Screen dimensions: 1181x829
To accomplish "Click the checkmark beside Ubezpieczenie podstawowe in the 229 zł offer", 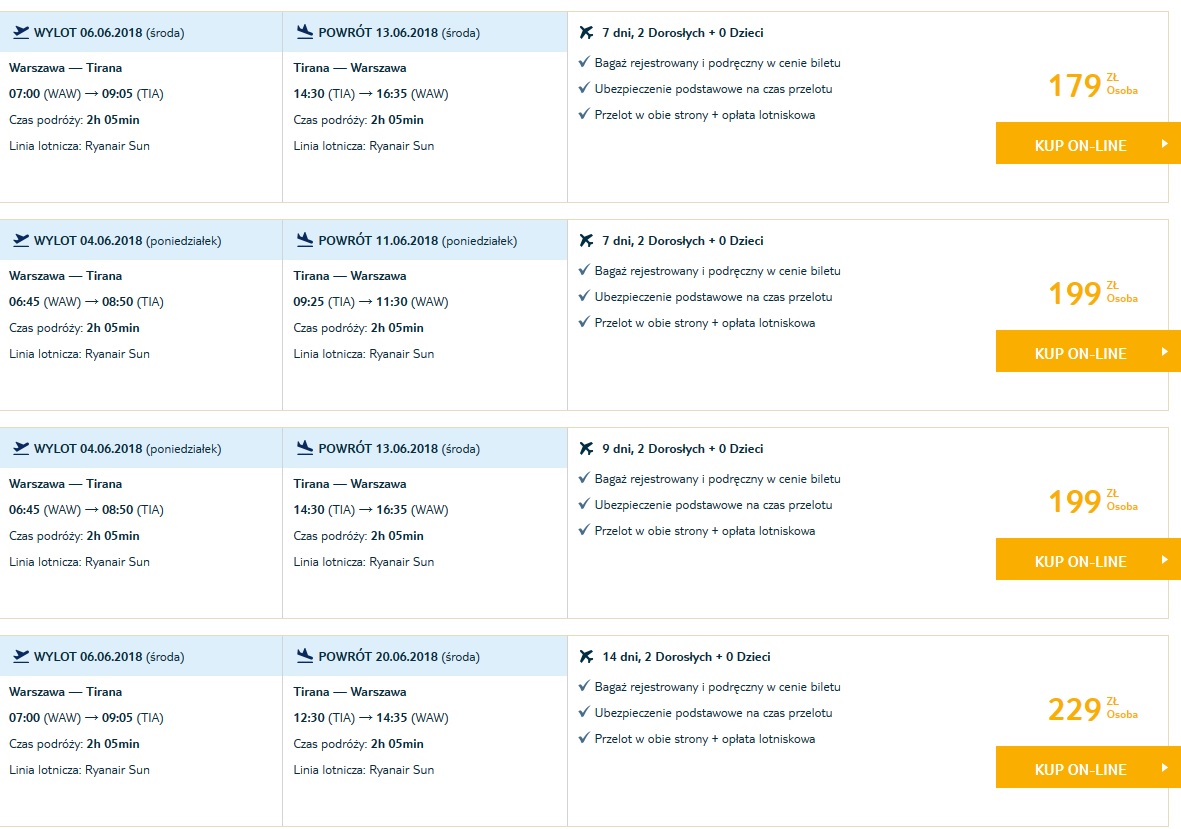I will click(x=584, y=712).
